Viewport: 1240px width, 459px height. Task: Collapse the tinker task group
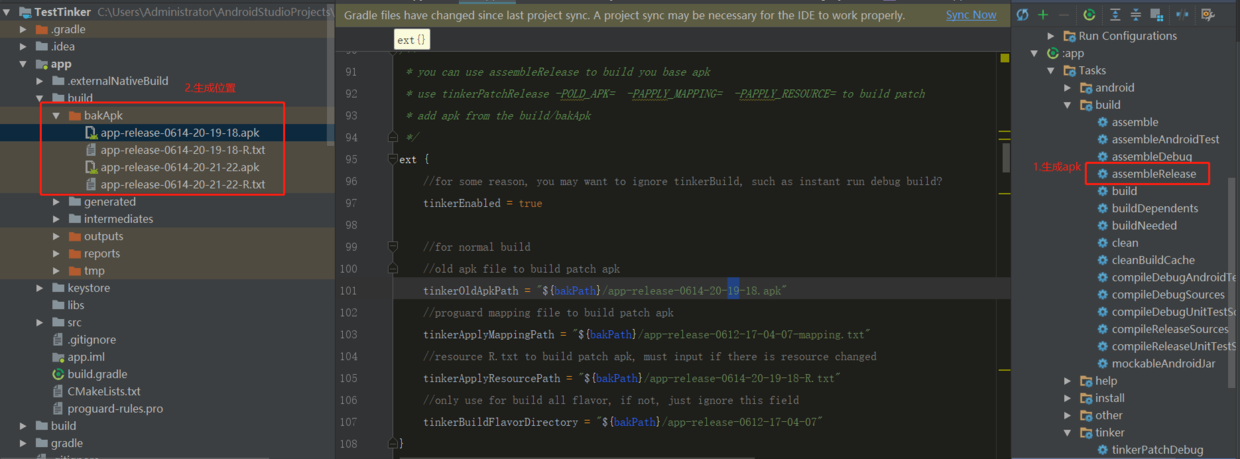tap(1067, 433)
